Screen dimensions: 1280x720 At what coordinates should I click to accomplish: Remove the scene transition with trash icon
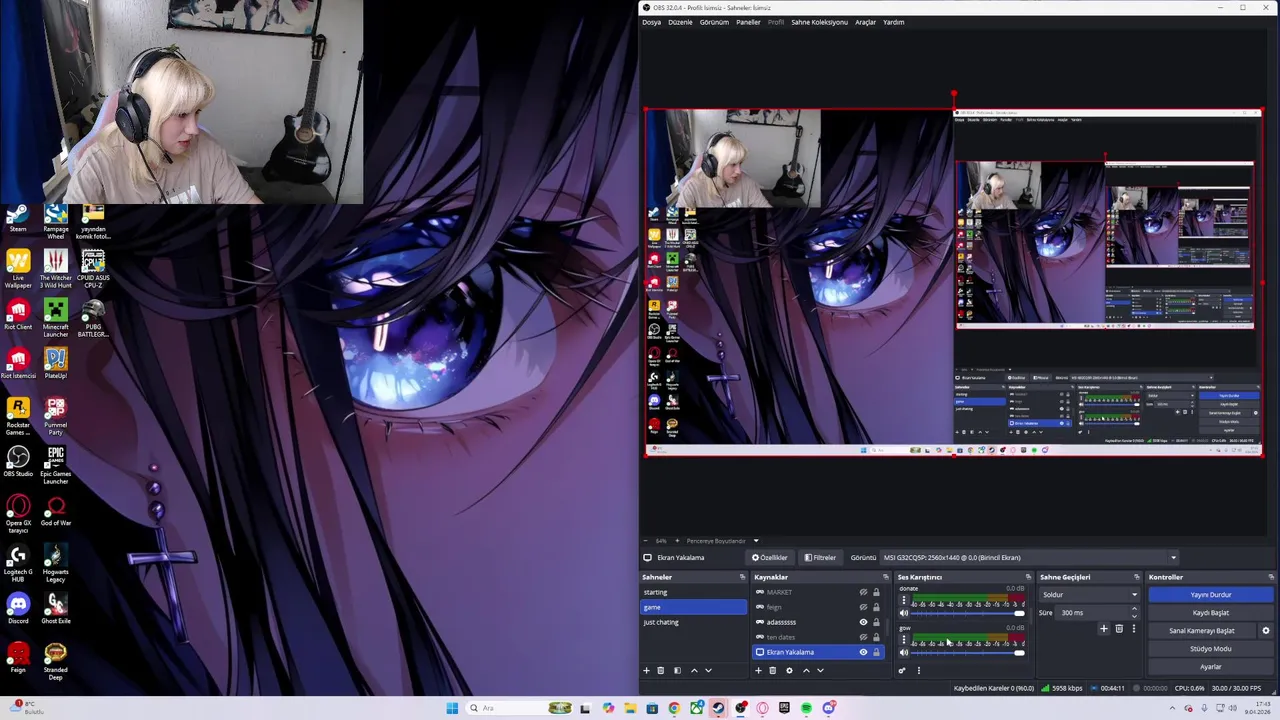click(x=1119, y=629)
